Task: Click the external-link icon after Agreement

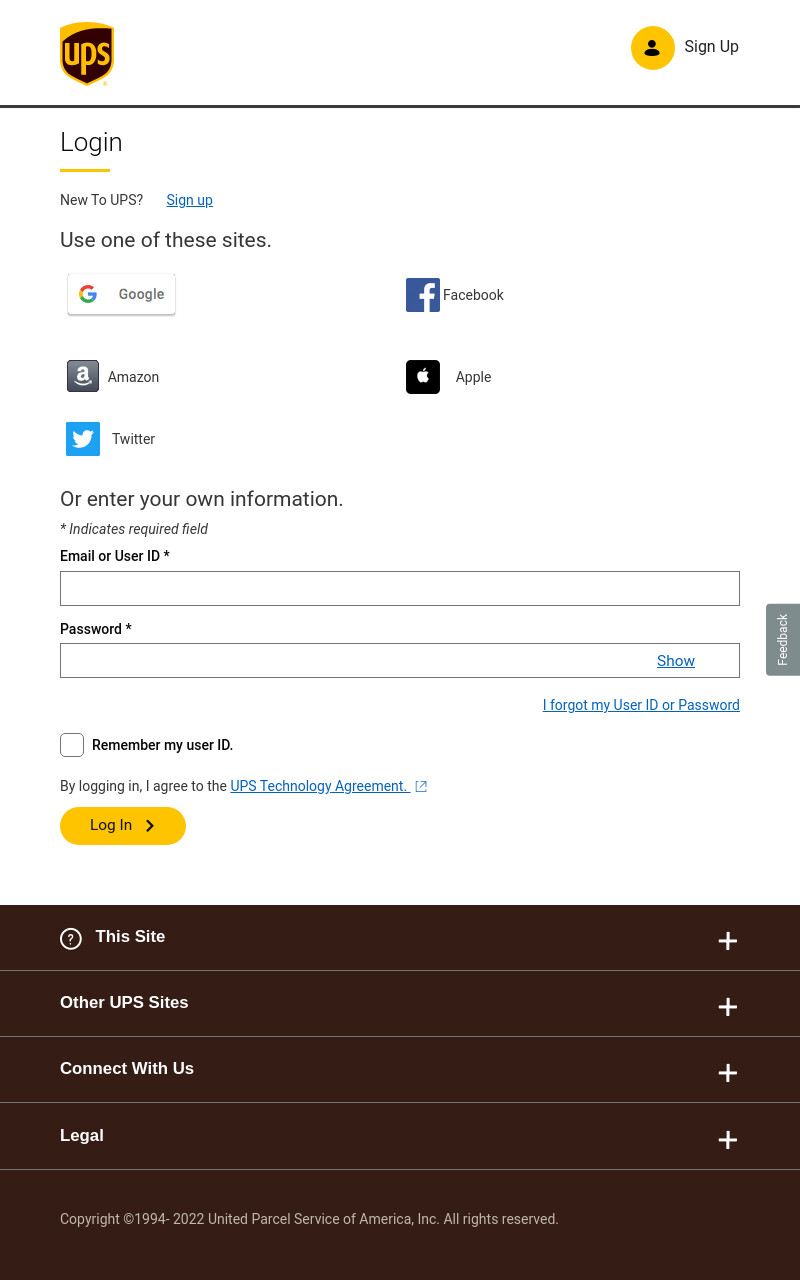Action: (x=421, y=786)
